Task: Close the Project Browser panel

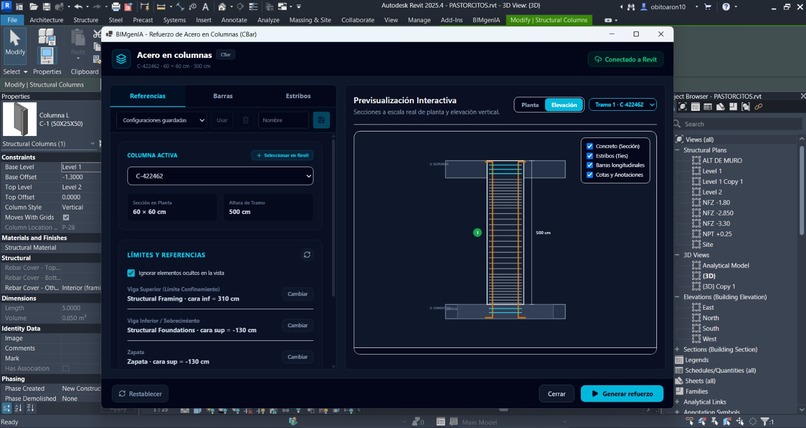Action: pyautogui.click(x=802, y=96)
